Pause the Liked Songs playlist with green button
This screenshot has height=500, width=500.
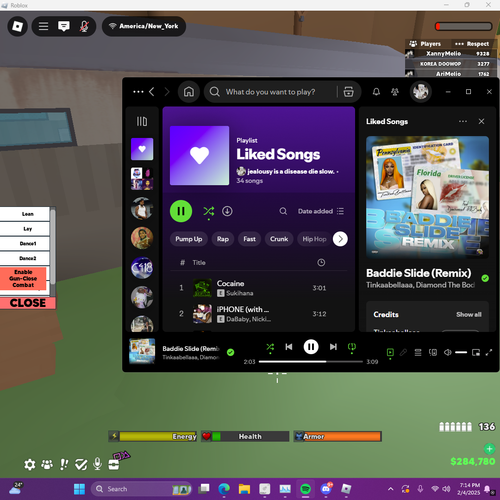tap(181, 211)
